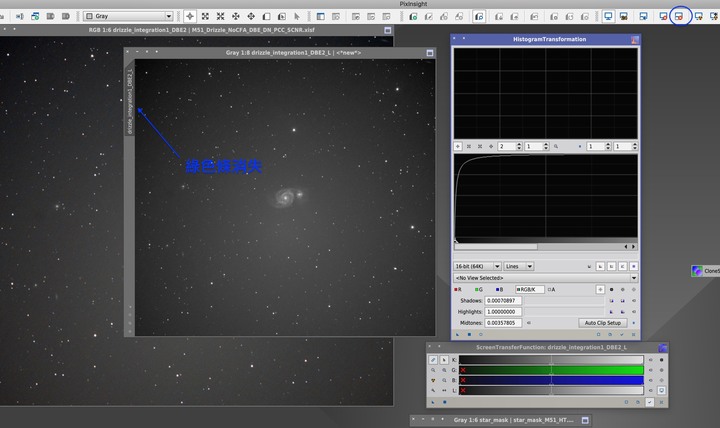Open the <No View Selected> dropdown

pos(546,278)
